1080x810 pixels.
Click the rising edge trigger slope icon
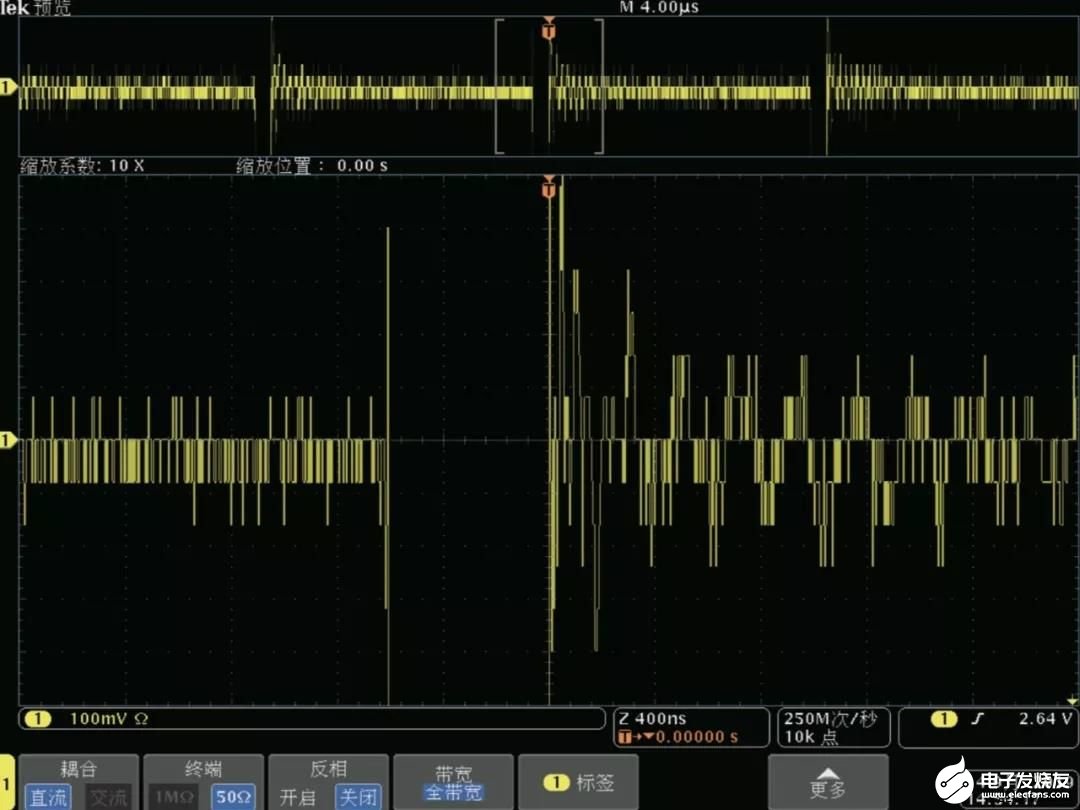pos(978,719)
